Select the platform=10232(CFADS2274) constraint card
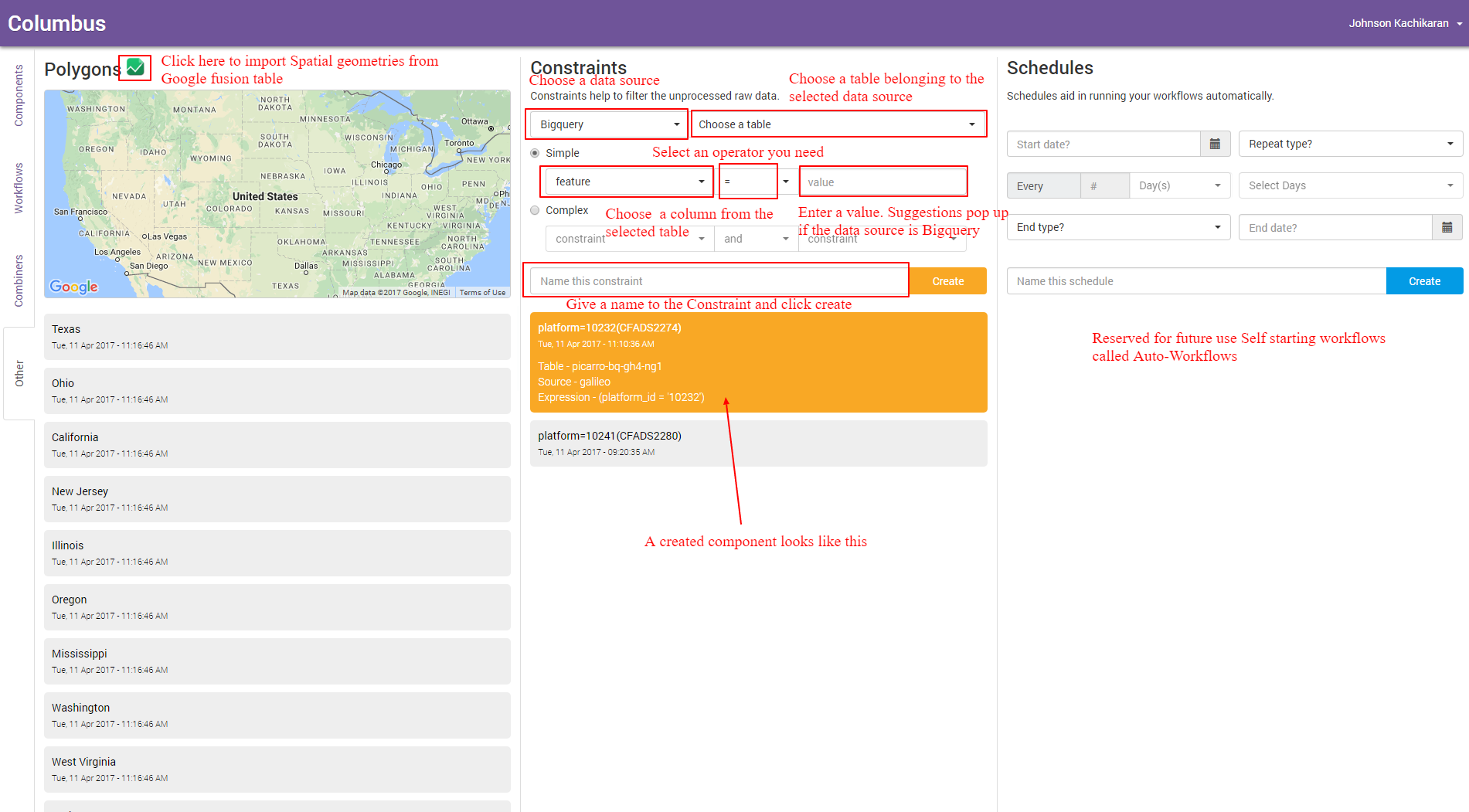 [x=759, y=362]
